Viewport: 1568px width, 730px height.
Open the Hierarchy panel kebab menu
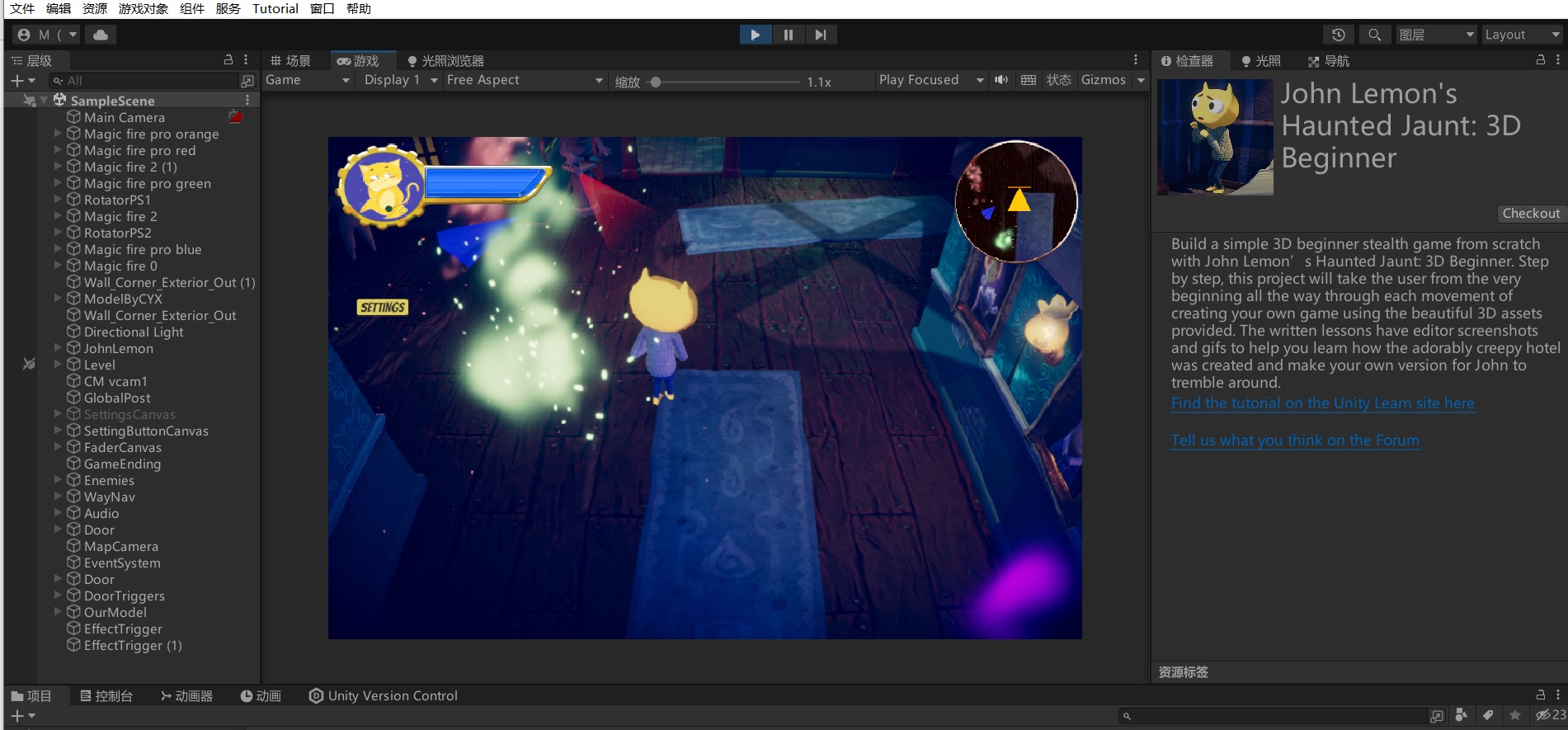pyautogui.click(x=246, y=60)
